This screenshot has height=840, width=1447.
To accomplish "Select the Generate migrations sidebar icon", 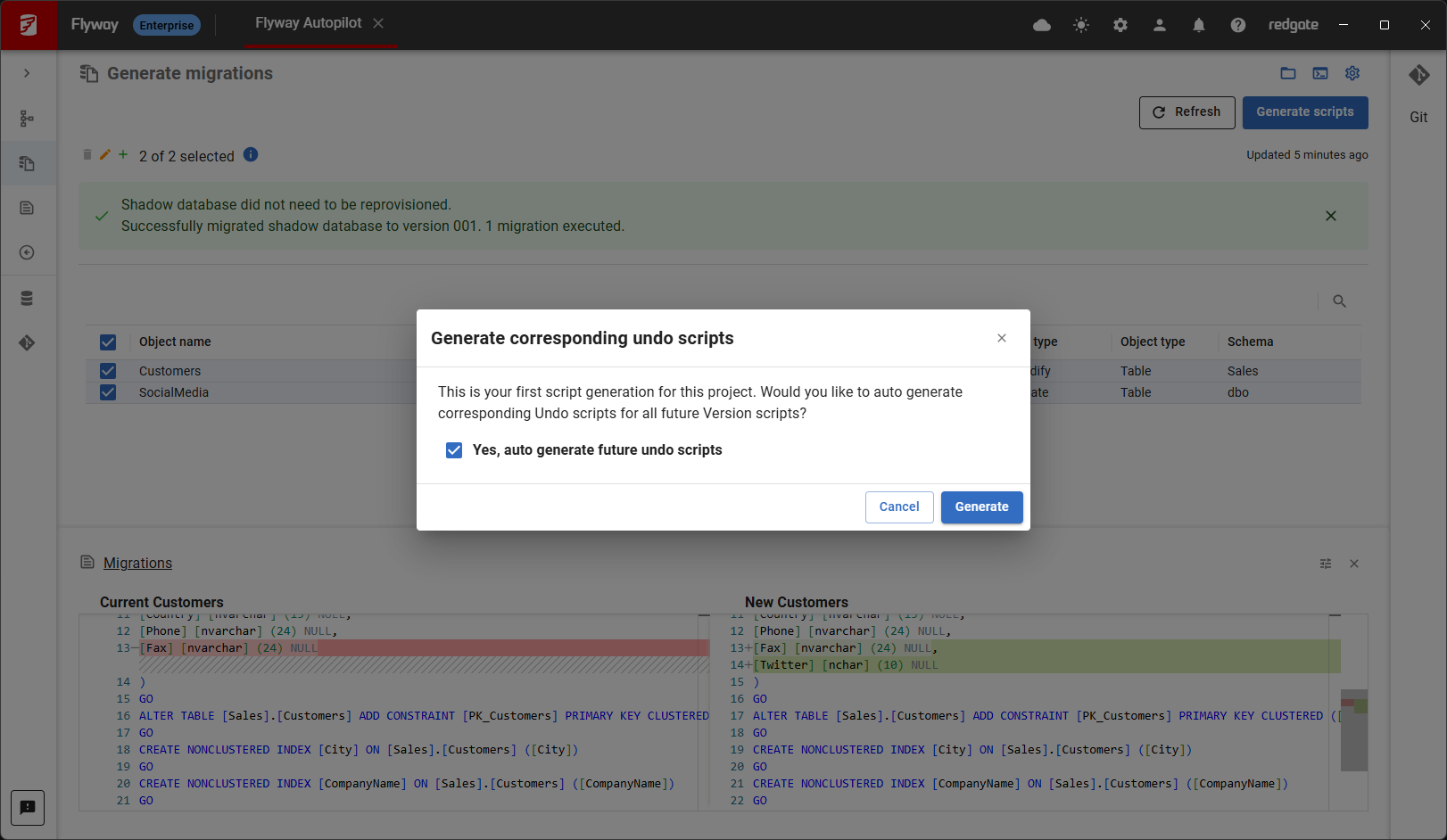I will pos(27,163).
